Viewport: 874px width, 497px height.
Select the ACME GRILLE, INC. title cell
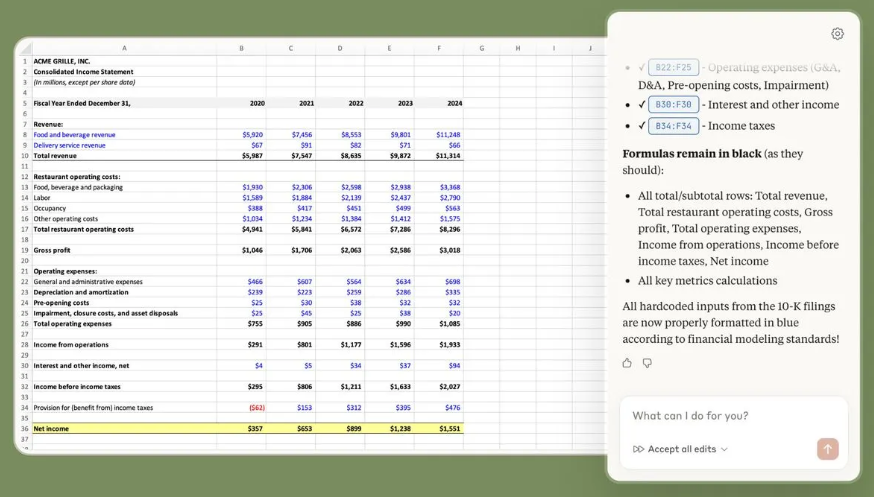click(x=62, y=61)
